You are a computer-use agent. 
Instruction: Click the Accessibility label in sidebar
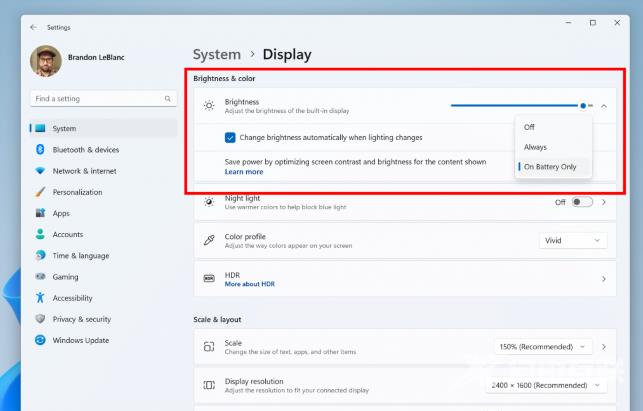coord(73,298)
